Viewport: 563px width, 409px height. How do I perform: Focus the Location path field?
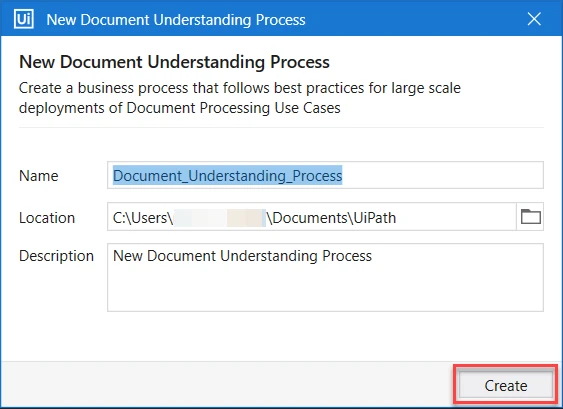(x=312, y=217)
